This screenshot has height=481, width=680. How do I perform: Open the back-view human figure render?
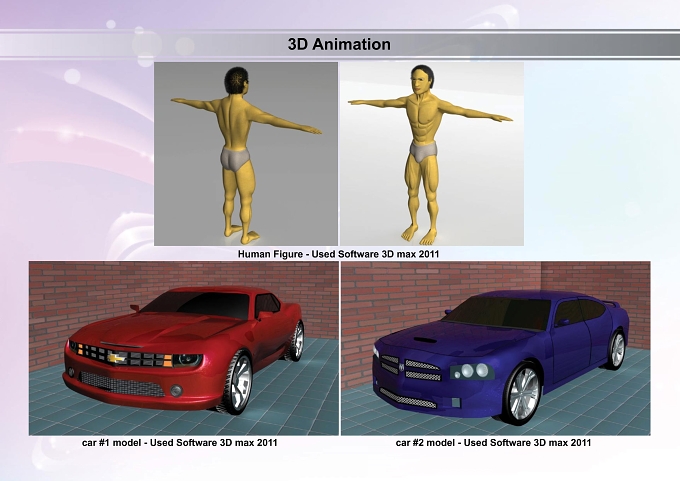pos(246,154)
